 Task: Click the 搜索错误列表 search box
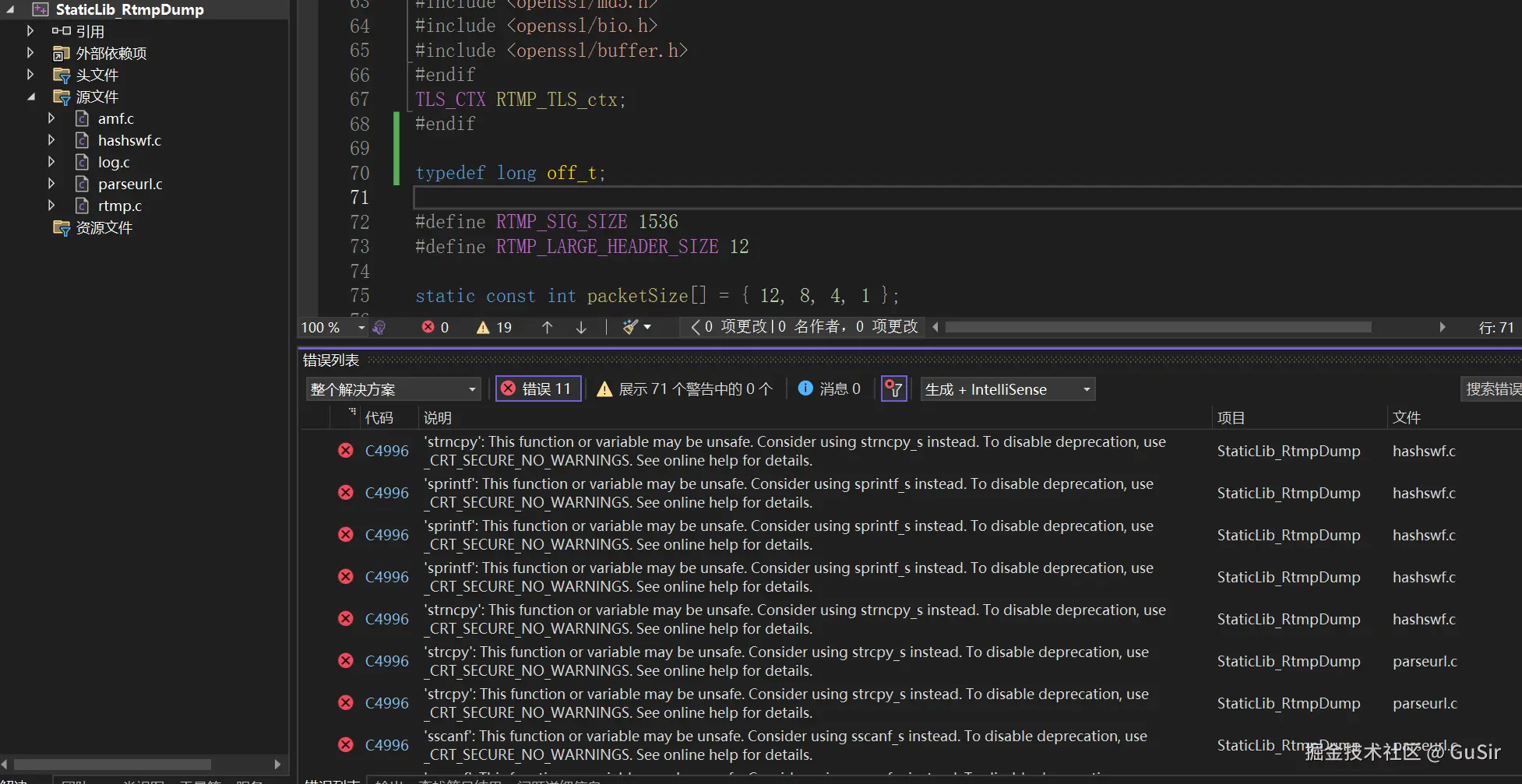(x=1491, y=389)
